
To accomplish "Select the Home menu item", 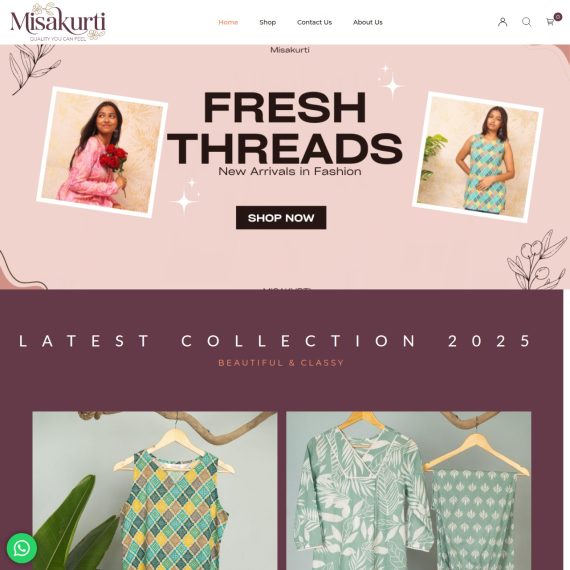I will [228, 22].
